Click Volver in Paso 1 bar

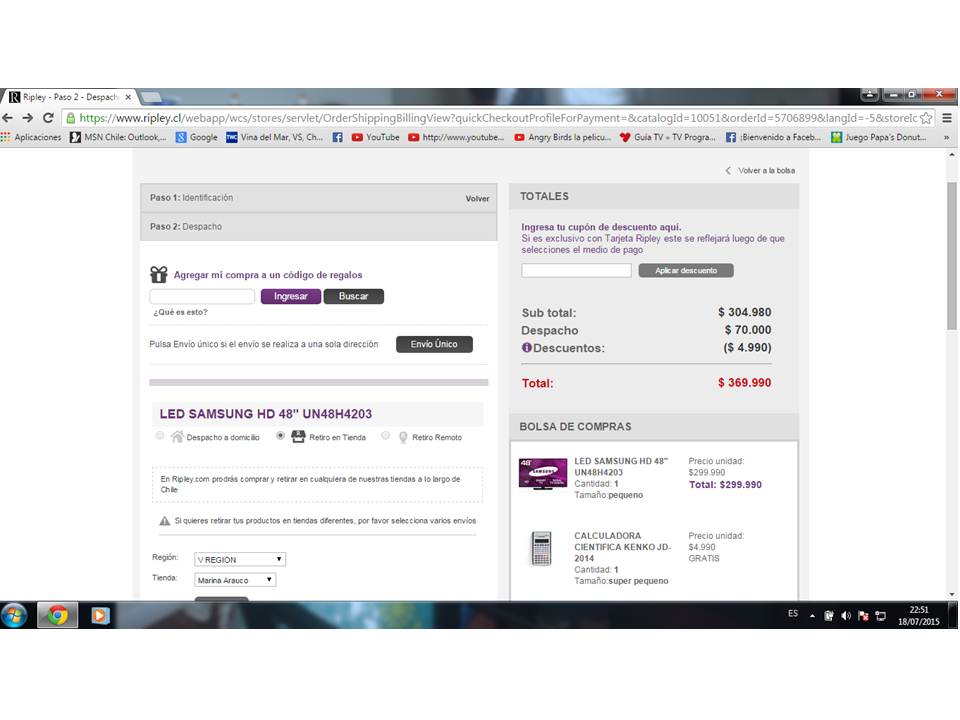(x=477, y=198)
